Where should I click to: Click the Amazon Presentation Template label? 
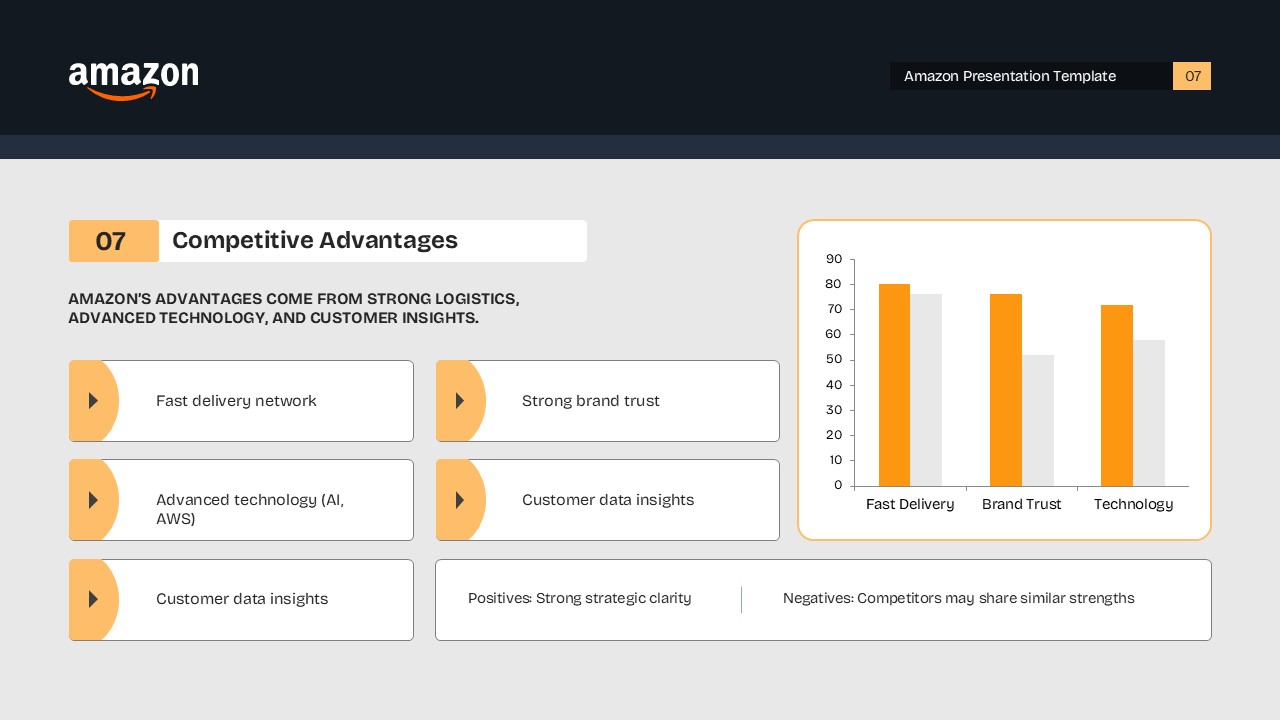1010,76
